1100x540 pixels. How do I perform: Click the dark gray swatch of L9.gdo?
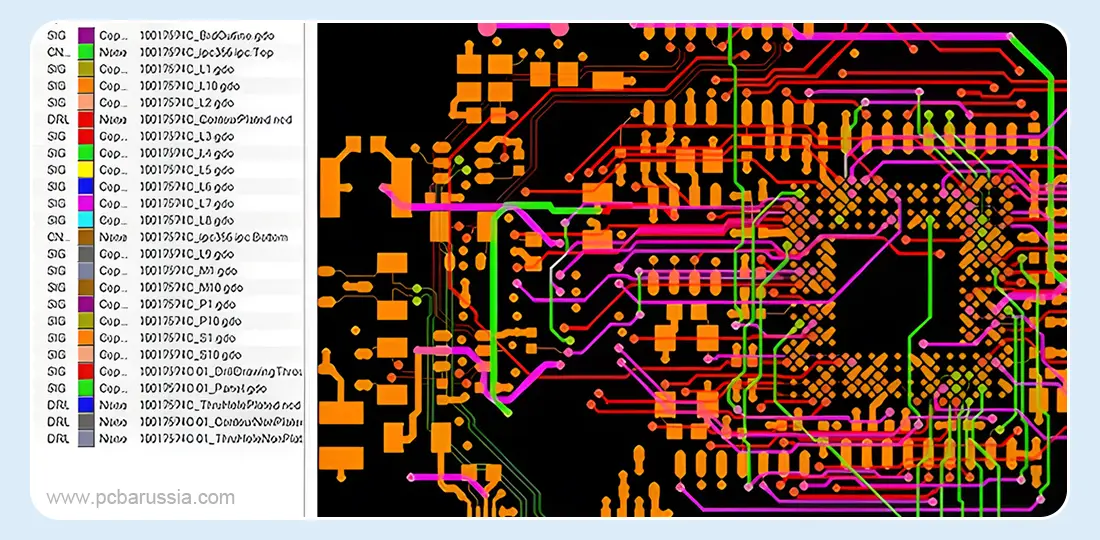[86, 254]
